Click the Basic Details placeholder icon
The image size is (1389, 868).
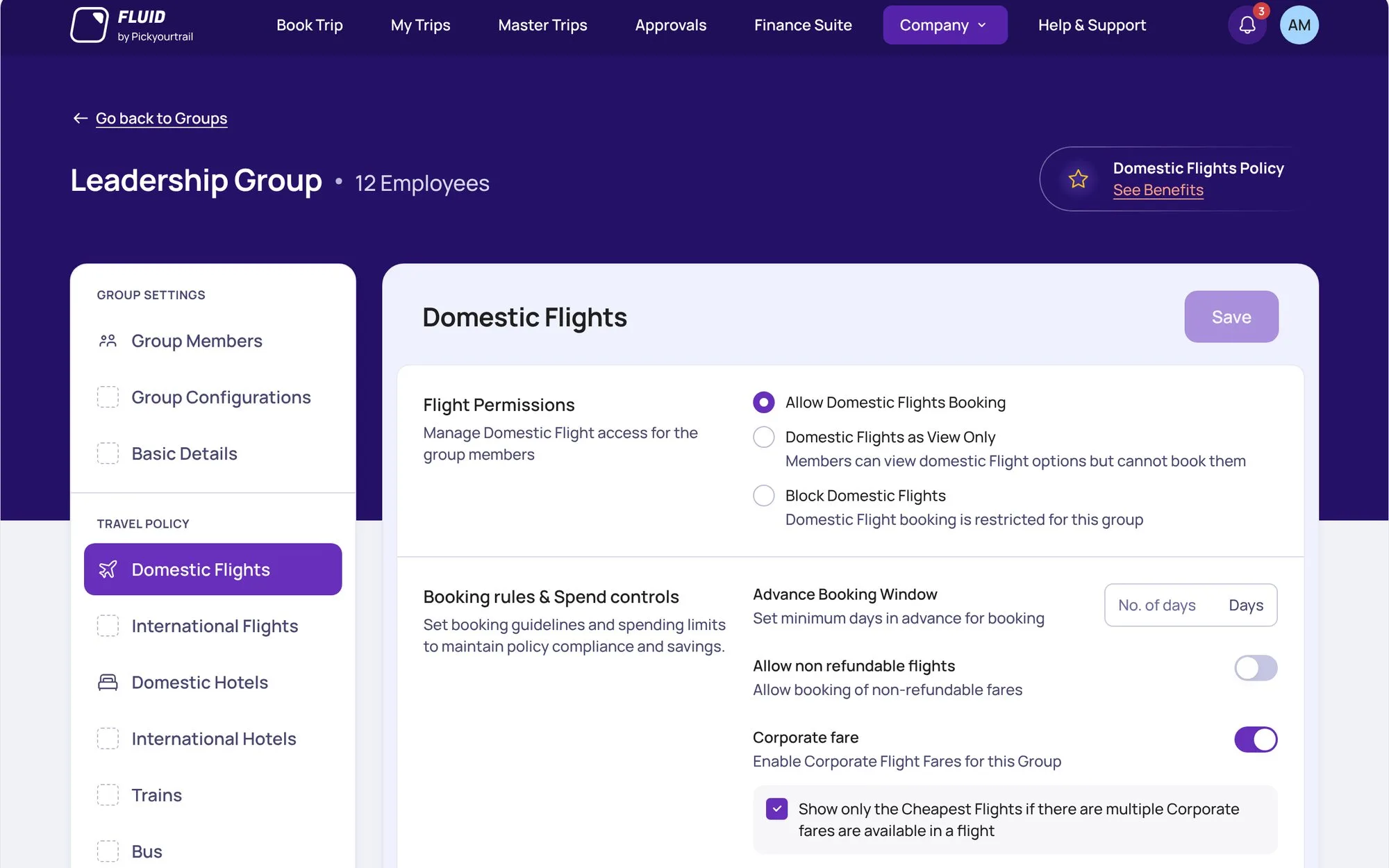click(x=108, y=453)
